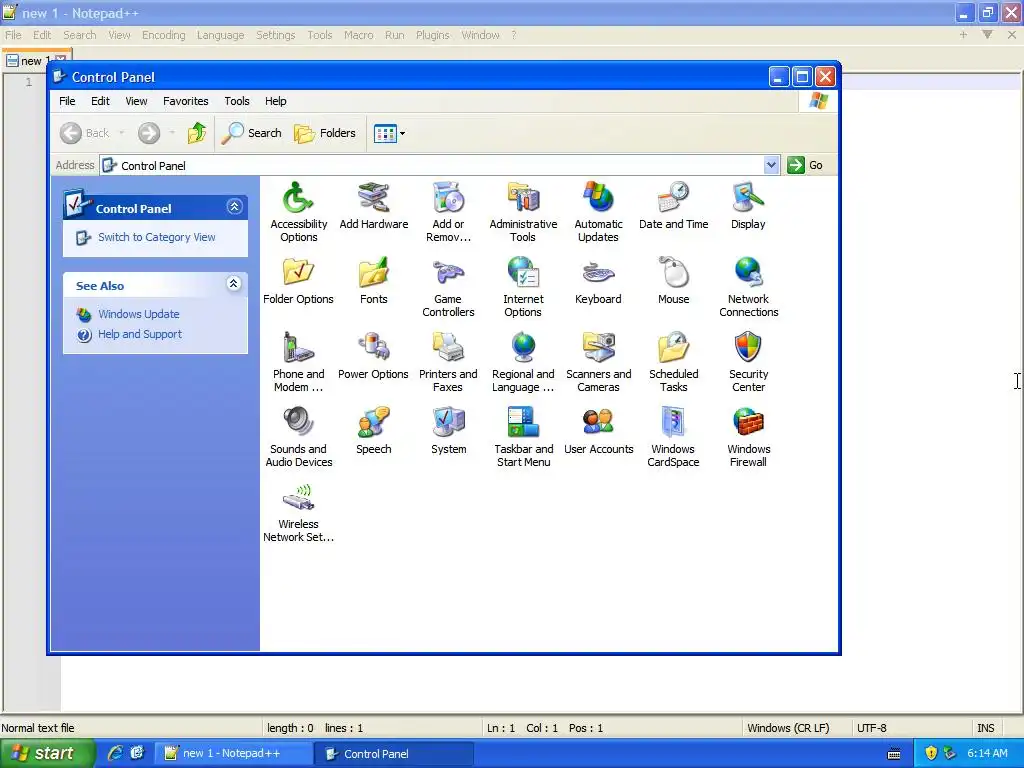The height and width of the screenshot is (768, 1024).
Task: Open Date and Time settings
Action: tap(673, 205)
